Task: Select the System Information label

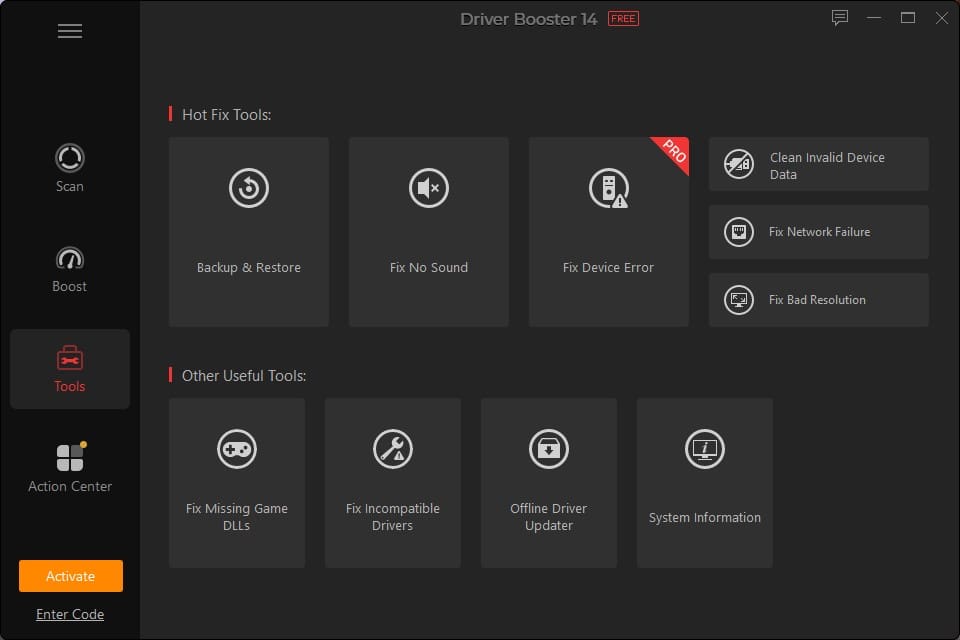Action: 705,518
